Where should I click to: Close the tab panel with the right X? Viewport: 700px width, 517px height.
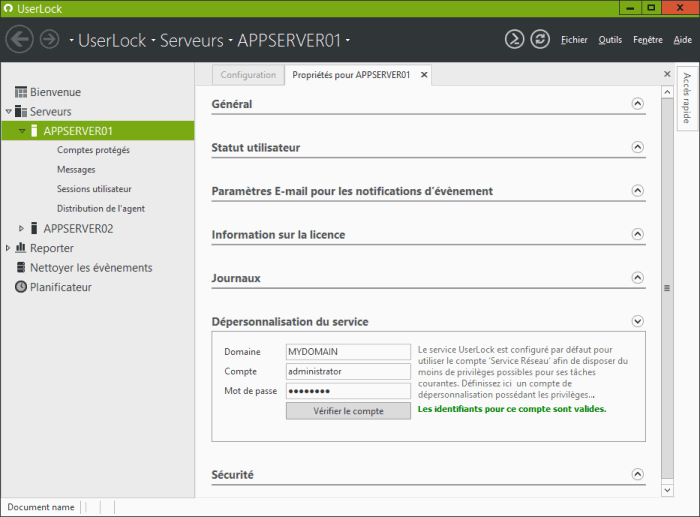tap(667, 74)
